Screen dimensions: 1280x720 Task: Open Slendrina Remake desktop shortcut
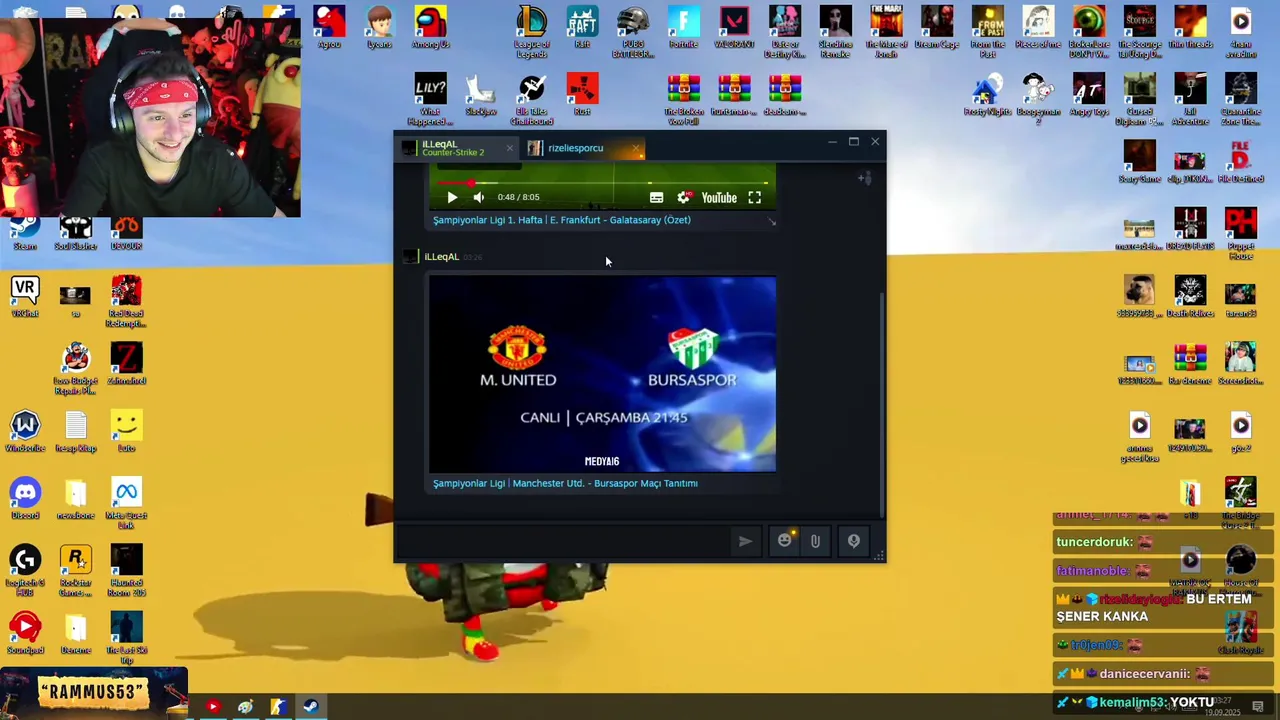click(x=835, y=32)
